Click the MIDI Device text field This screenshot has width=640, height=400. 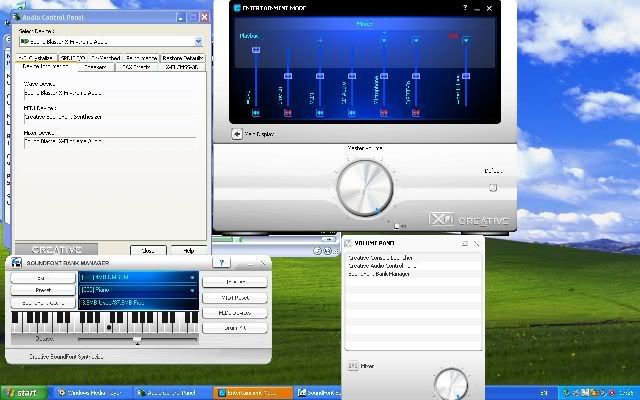pos(110,117)
